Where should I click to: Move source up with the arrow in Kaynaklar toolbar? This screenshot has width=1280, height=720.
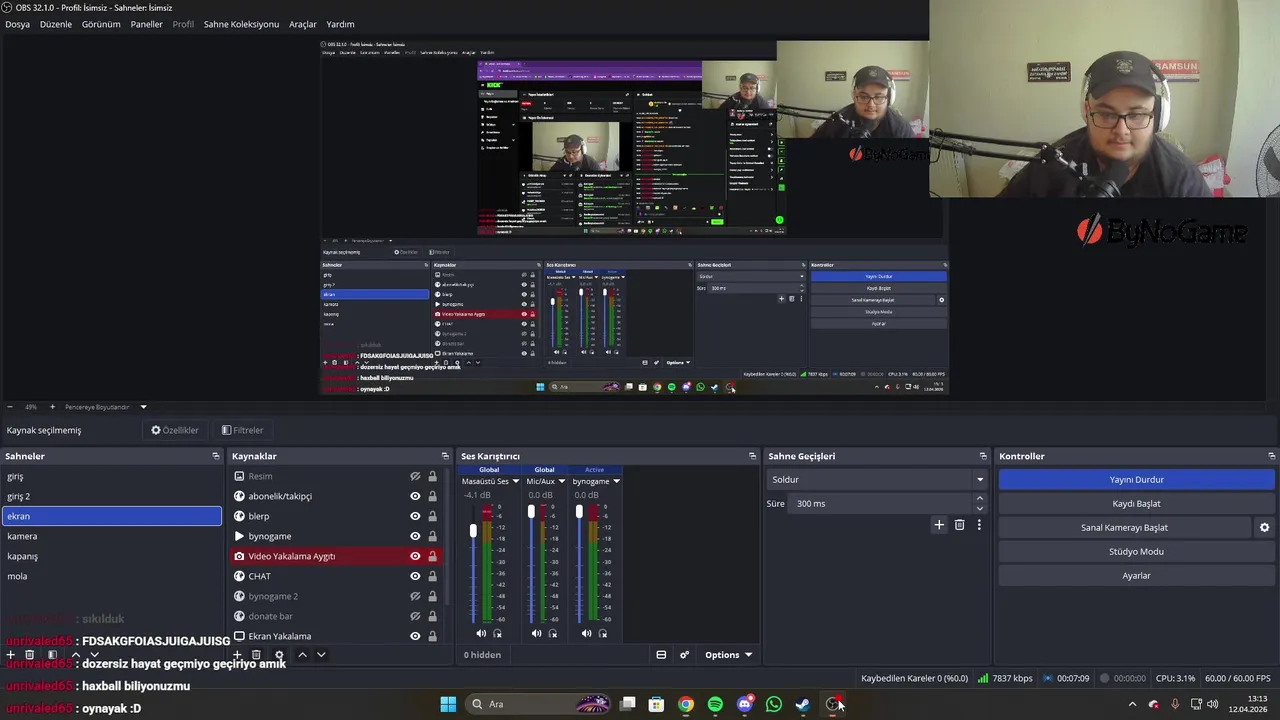302,655
